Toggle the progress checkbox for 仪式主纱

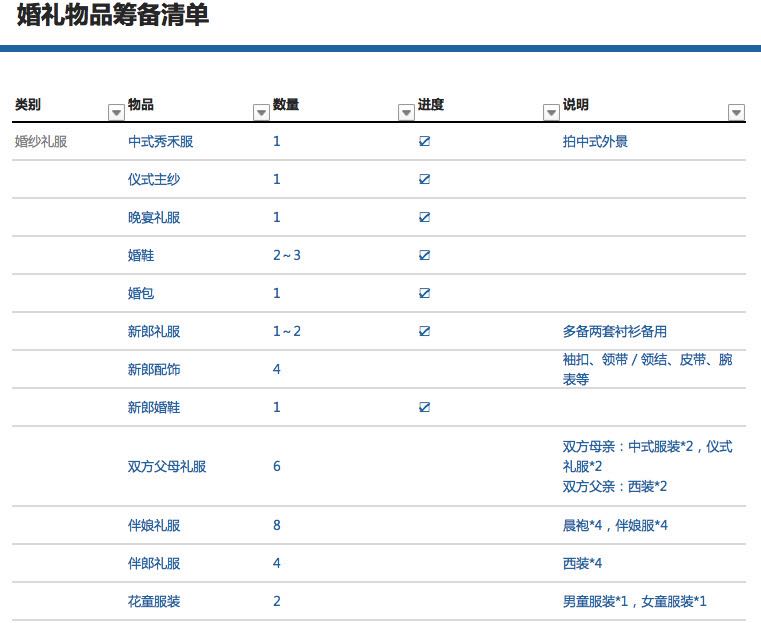(x=424, y=179)
